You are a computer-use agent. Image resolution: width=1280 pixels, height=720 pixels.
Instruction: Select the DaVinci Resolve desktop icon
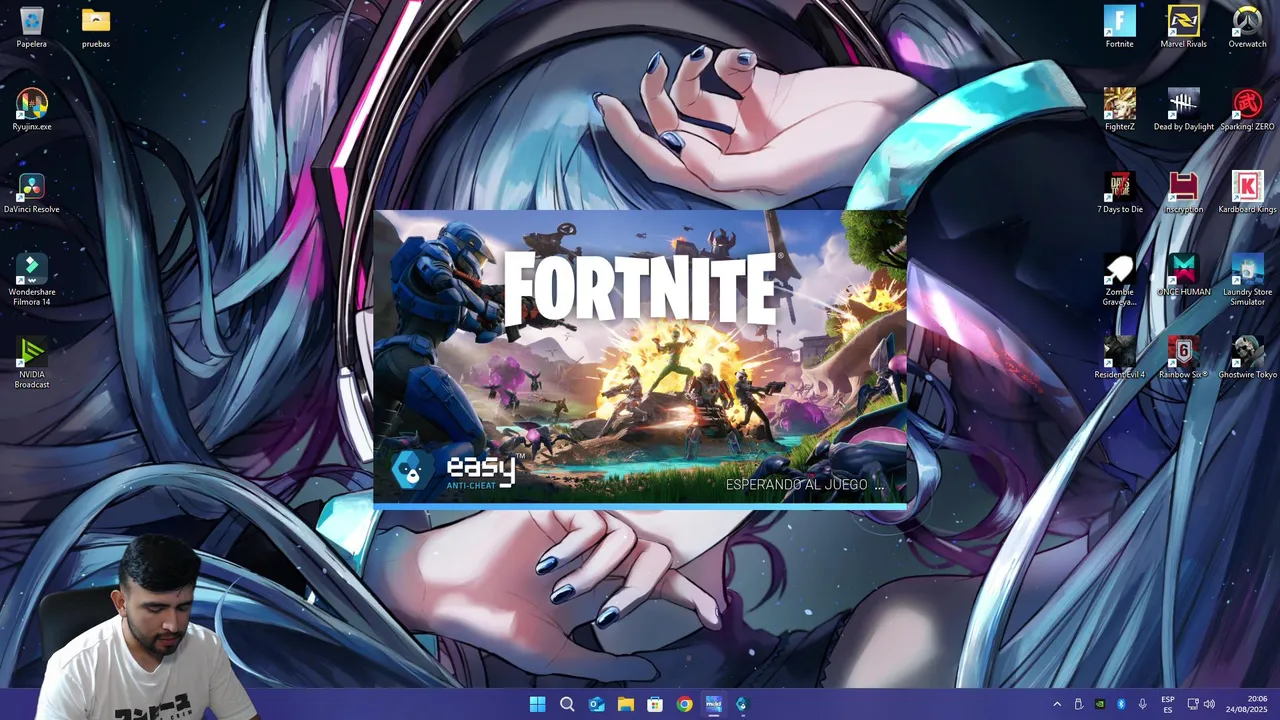coord(31,193)
